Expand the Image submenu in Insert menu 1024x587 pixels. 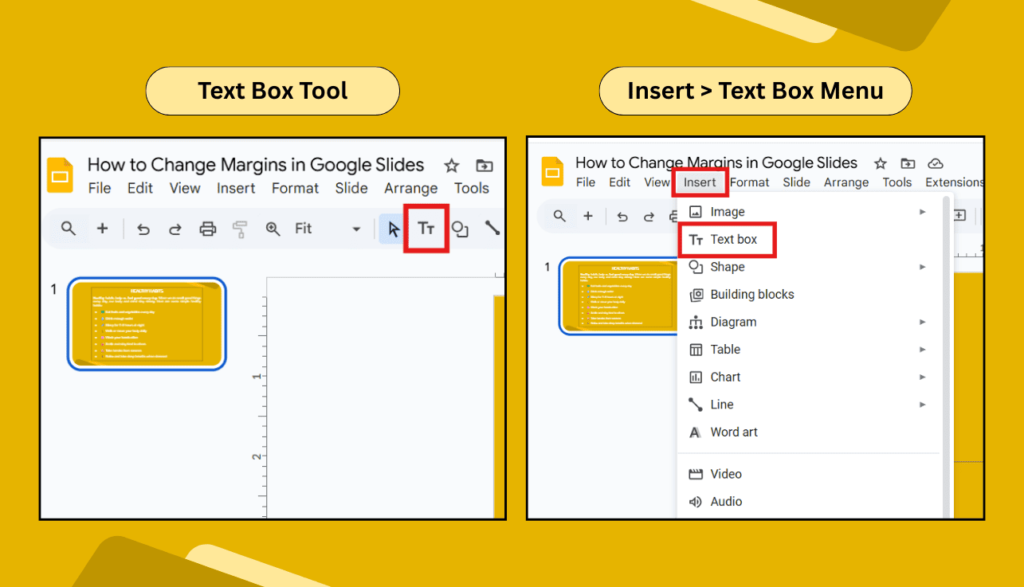coord(922,212)
